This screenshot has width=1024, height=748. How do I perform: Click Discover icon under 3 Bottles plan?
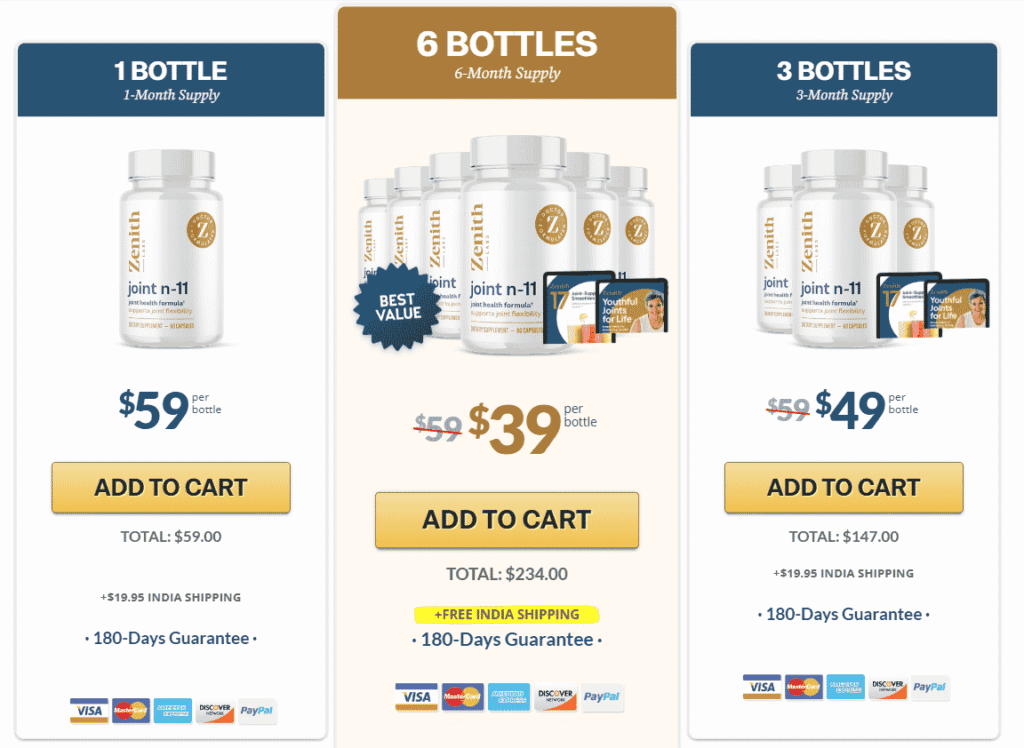pos(888,687)
